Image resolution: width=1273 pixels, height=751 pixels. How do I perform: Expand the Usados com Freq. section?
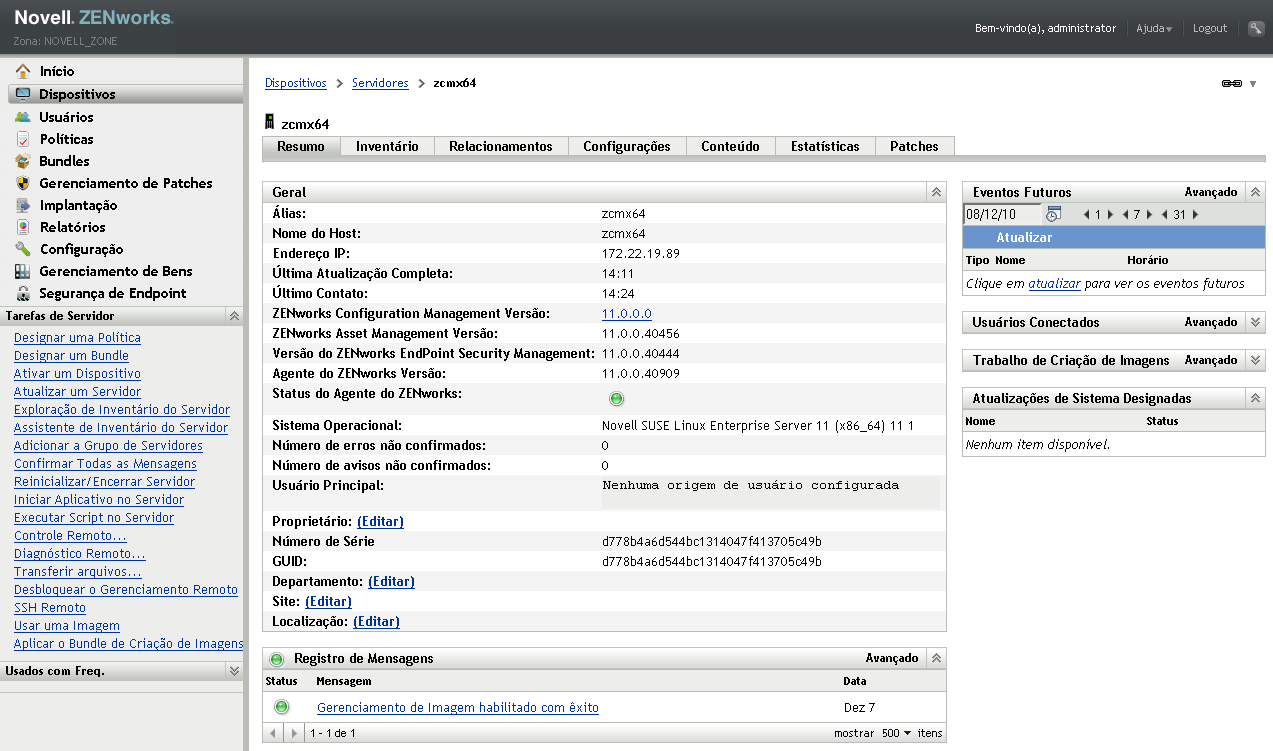tap(234, 671)
